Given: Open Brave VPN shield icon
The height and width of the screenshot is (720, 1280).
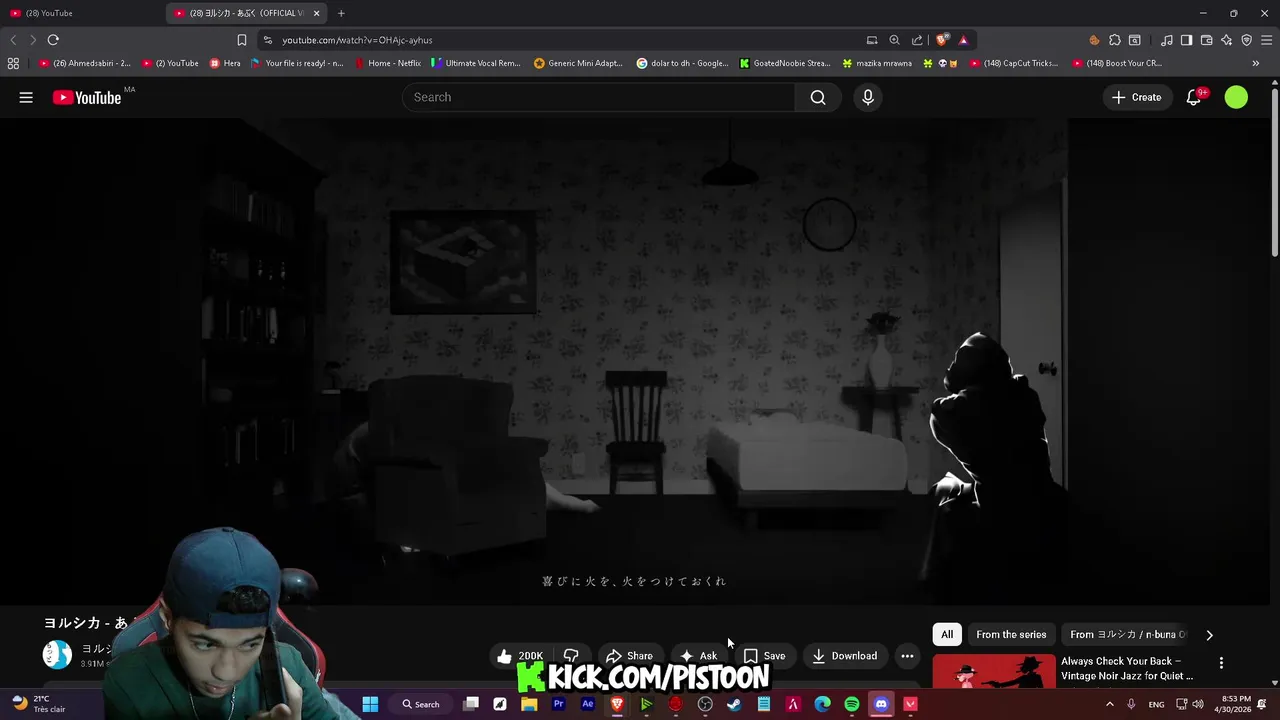Looking at the screenshot, I should point(1246,40).
